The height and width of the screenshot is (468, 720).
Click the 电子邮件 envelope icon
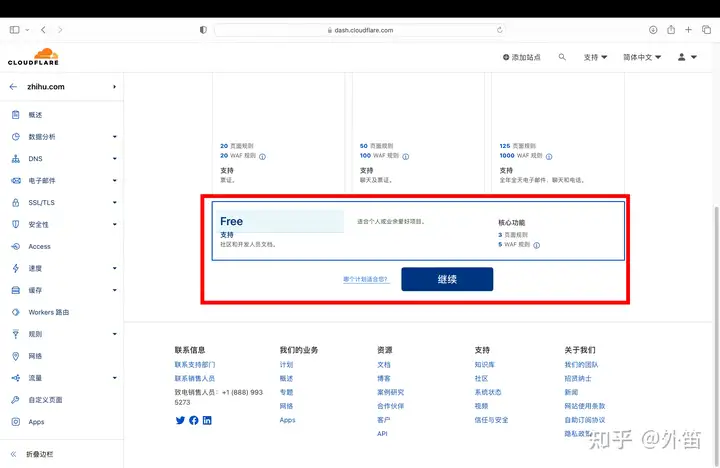point(16,180)
